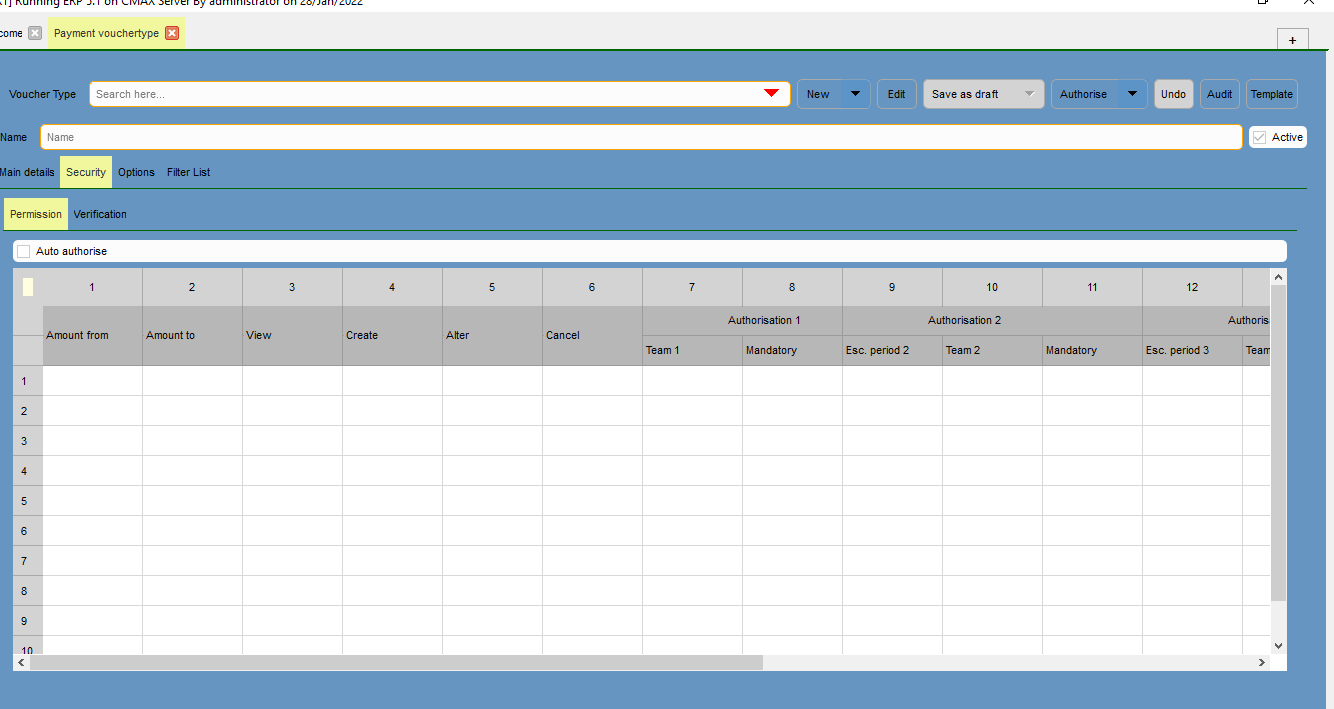Open the Voucher Type search dropdown arrow
Image resolution: width=1334 pixels, height=709 pixels.
tap(771, 94)
